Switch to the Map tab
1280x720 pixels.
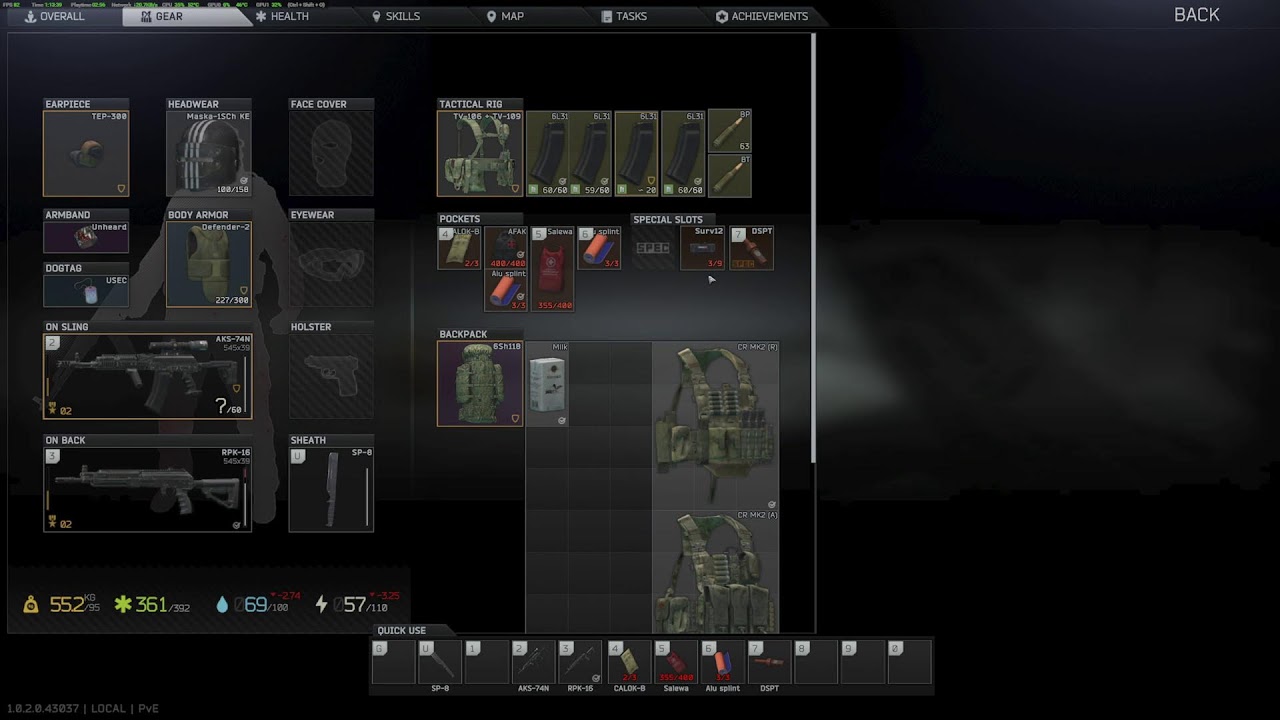(x=505, y=16)
